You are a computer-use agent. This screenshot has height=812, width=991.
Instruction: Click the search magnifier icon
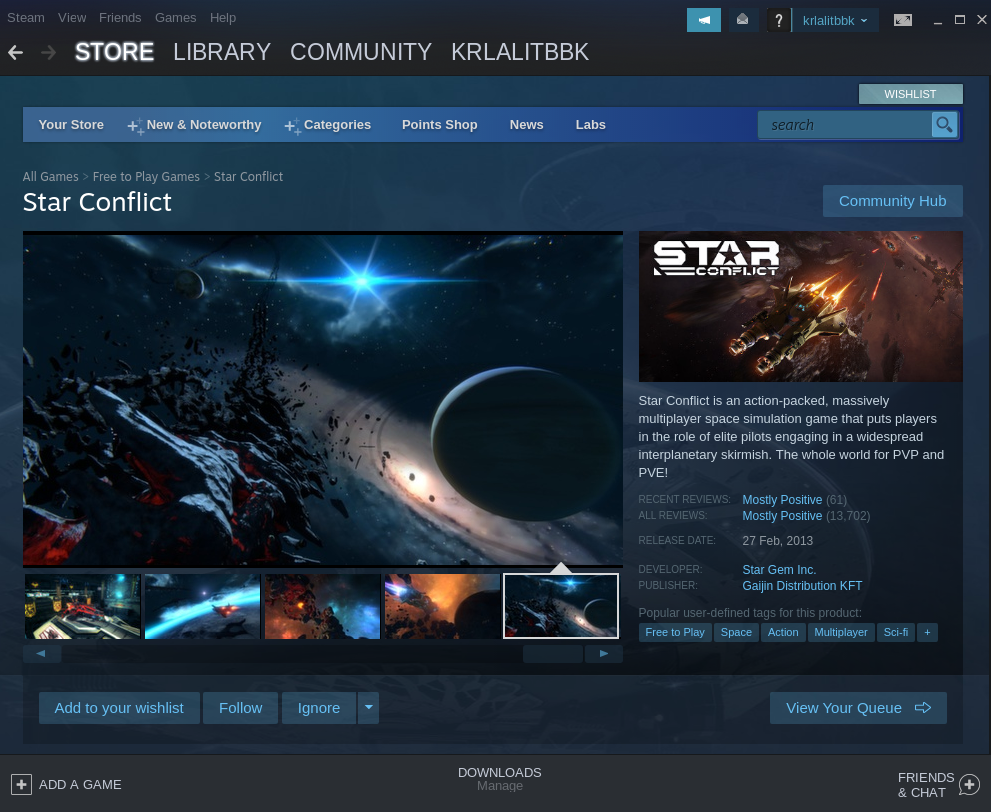pyautogui.click(x=943, y=124)
